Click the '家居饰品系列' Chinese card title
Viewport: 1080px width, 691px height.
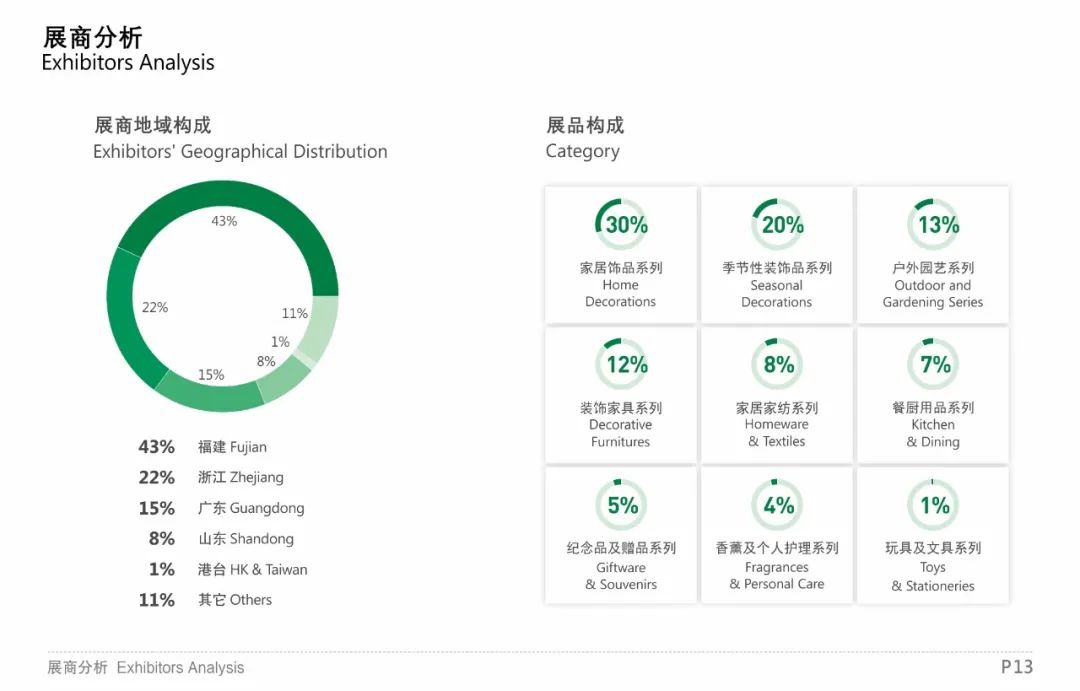tap(621, 268)
